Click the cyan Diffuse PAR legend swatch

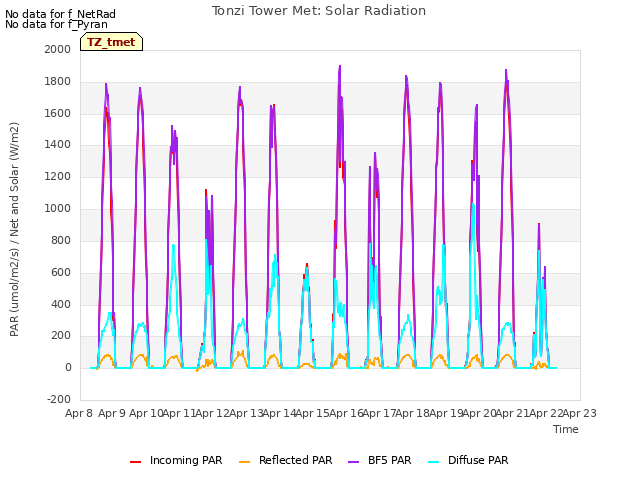[433, 462]
